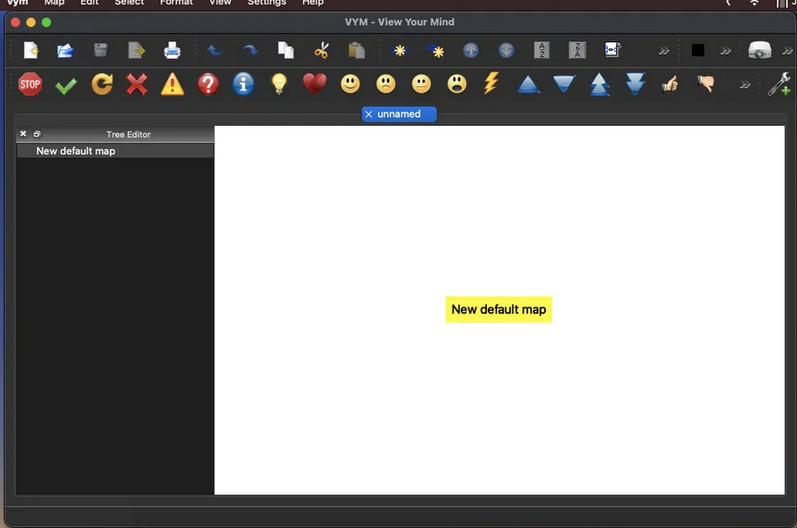Copy selection with the Copy icon
Viewport: 797px width, 528px height.
point(286,50)
